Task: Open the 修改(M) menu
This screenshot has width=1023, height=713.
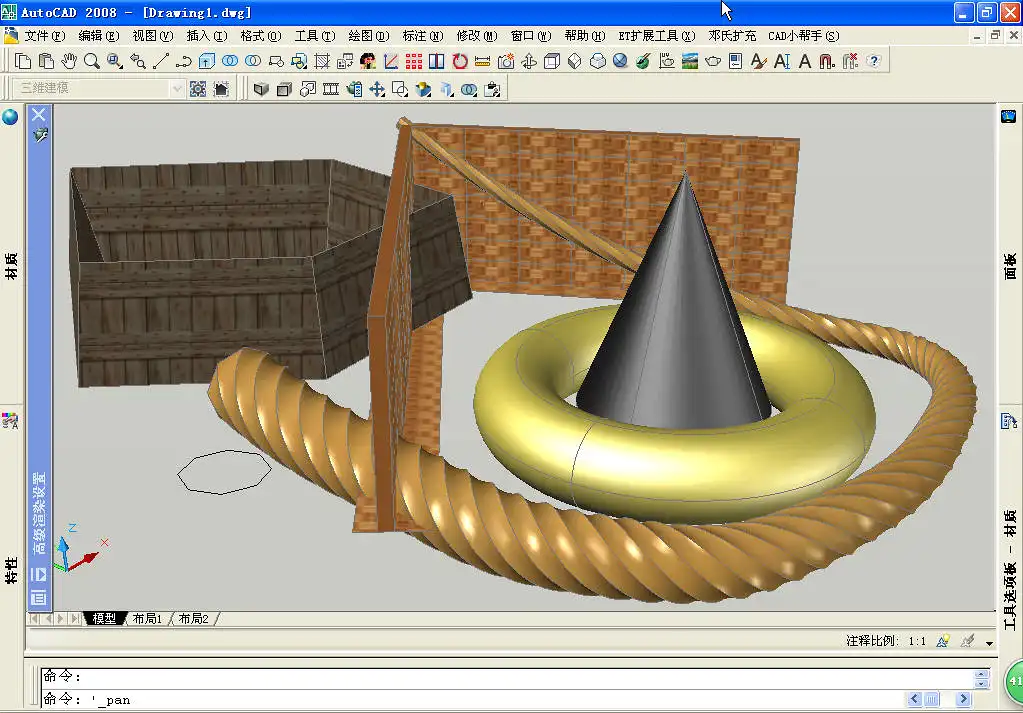Action: (477, 36)
